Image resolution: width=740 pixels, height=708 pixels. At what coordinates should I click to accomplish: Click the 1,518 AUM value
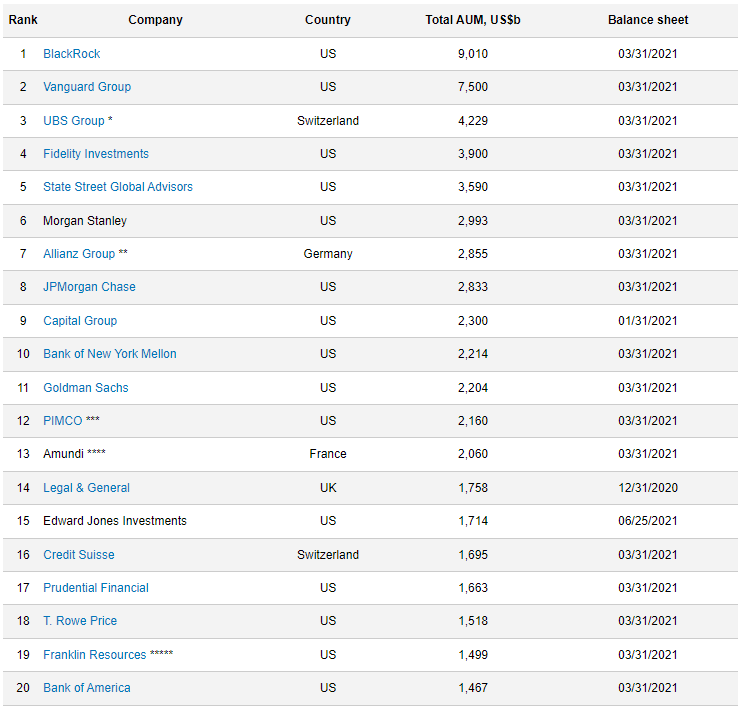pos(473,621)
